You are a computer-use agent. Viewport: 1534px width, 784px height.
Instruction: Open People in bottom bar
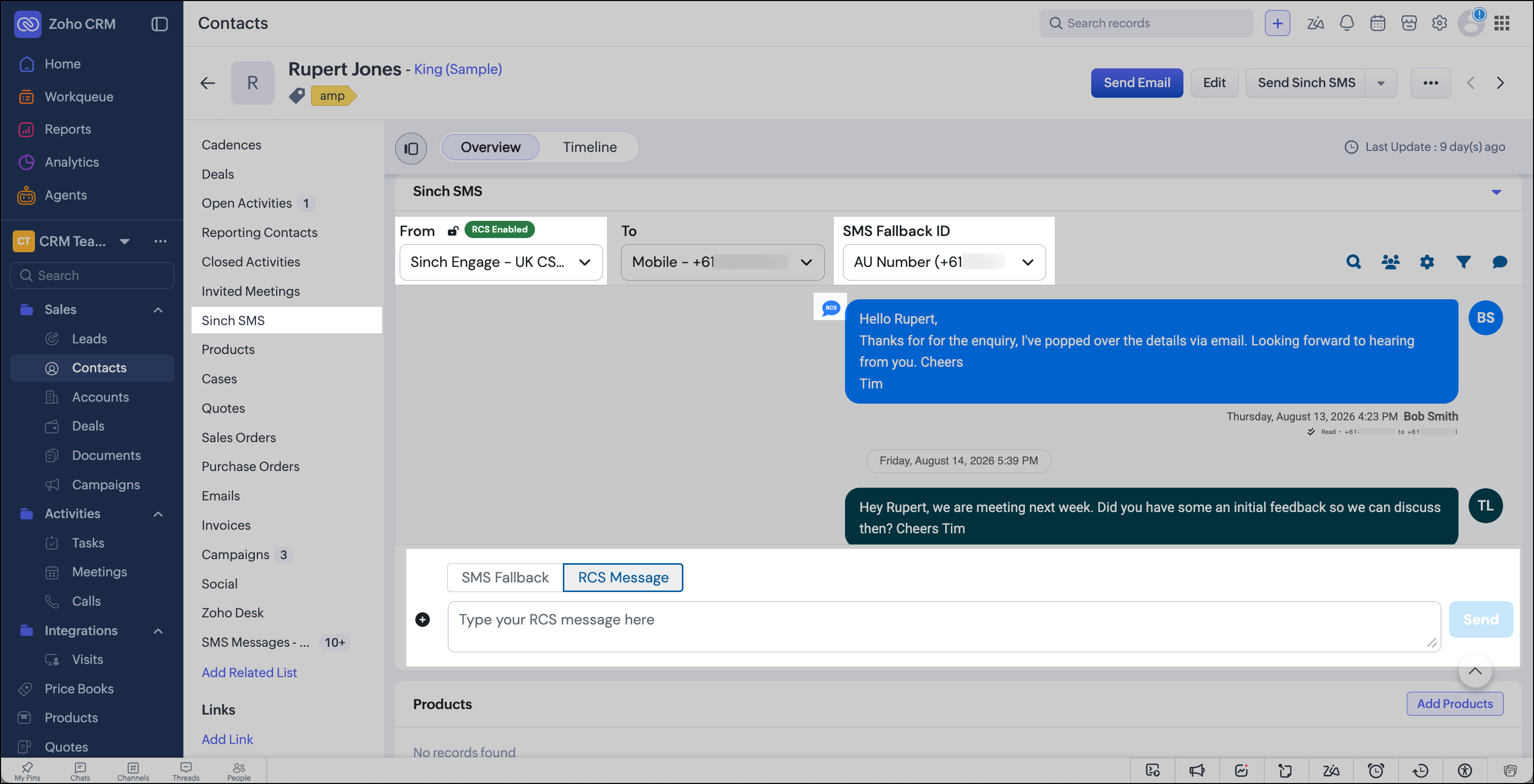(x=239, y=771)
